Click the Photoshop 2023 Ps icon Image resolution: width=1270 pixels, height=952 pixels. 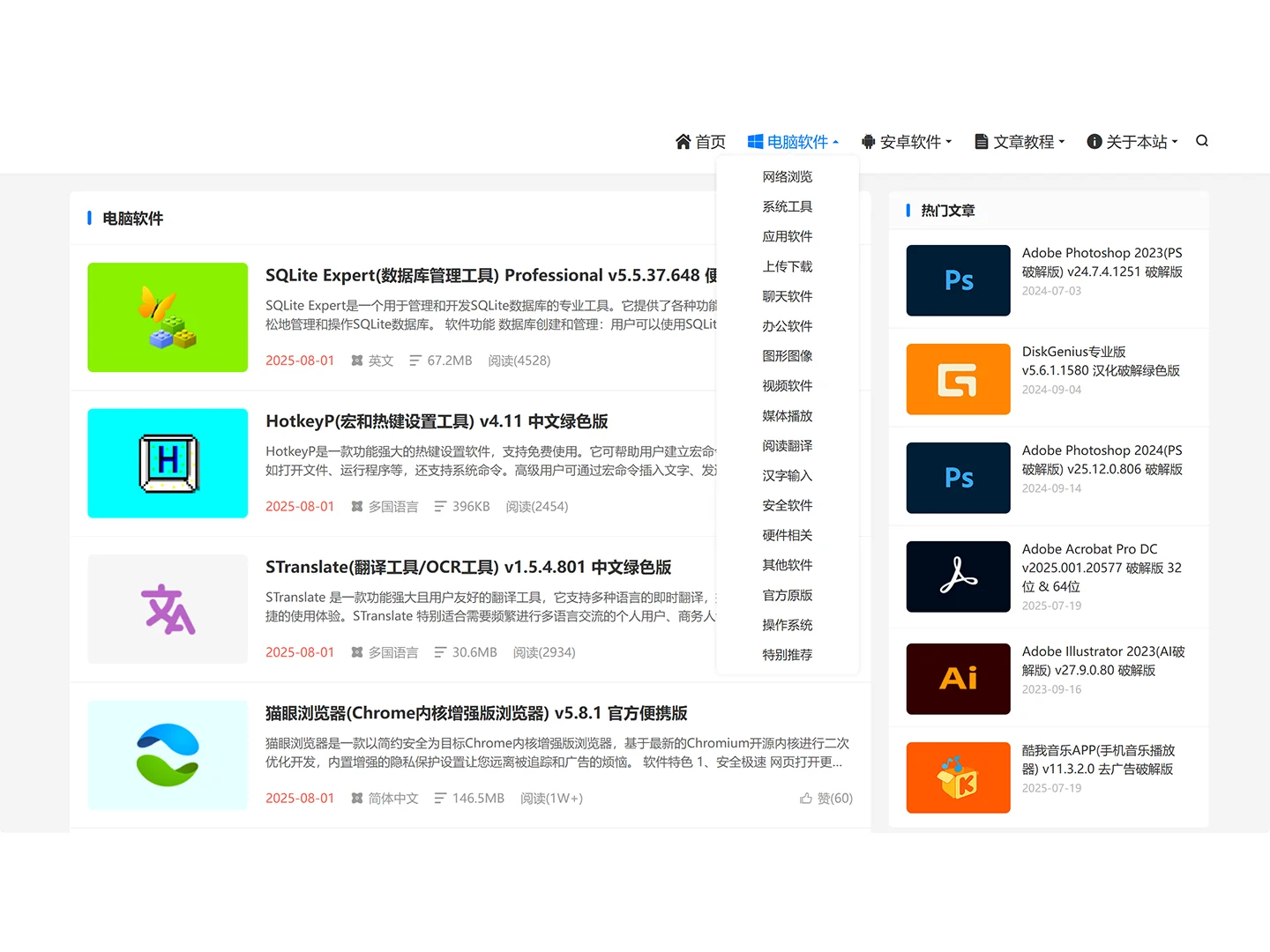[x=958, y=280]
